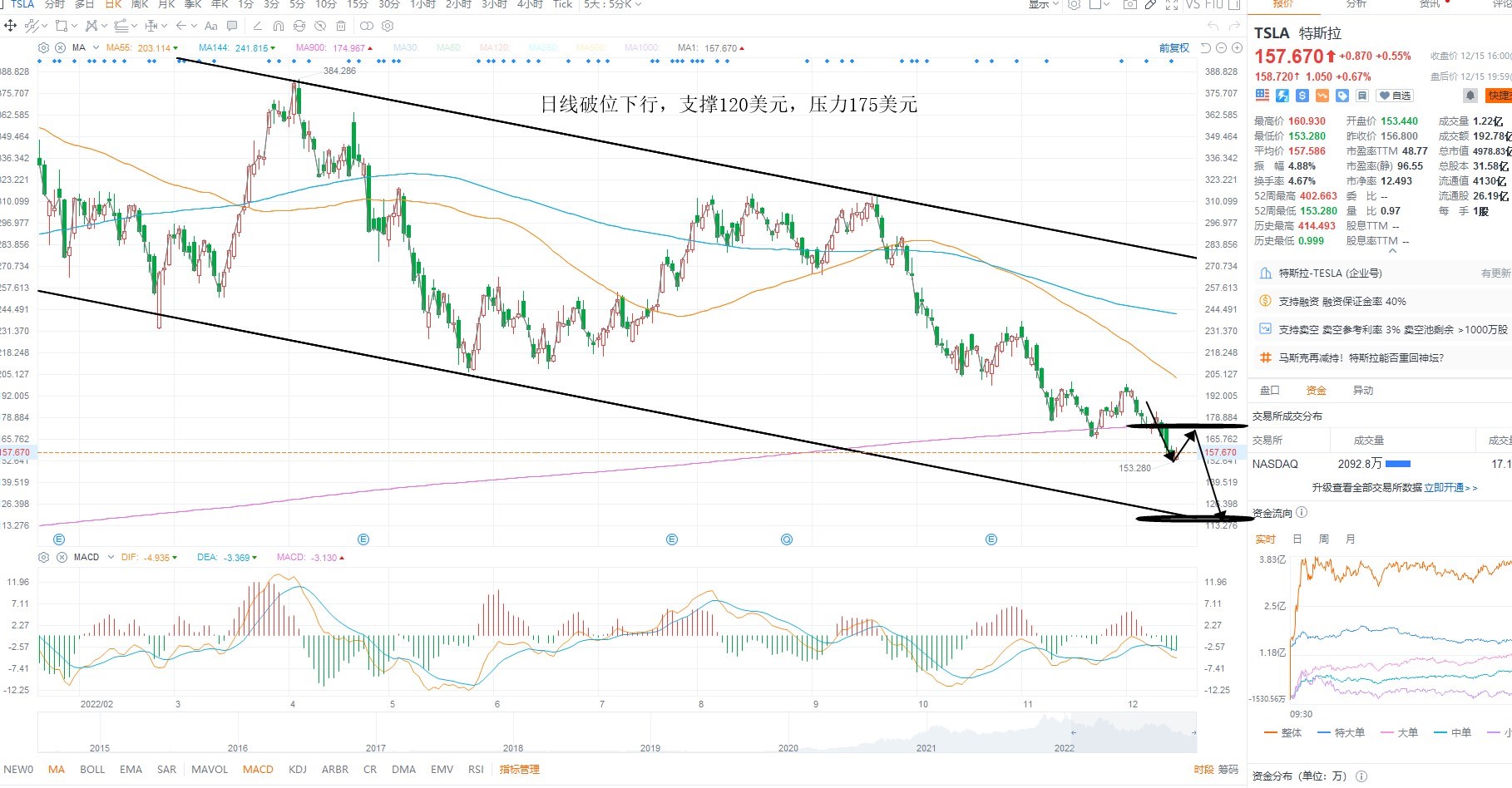Switch to 月K monthly chart

click(166, 4)
